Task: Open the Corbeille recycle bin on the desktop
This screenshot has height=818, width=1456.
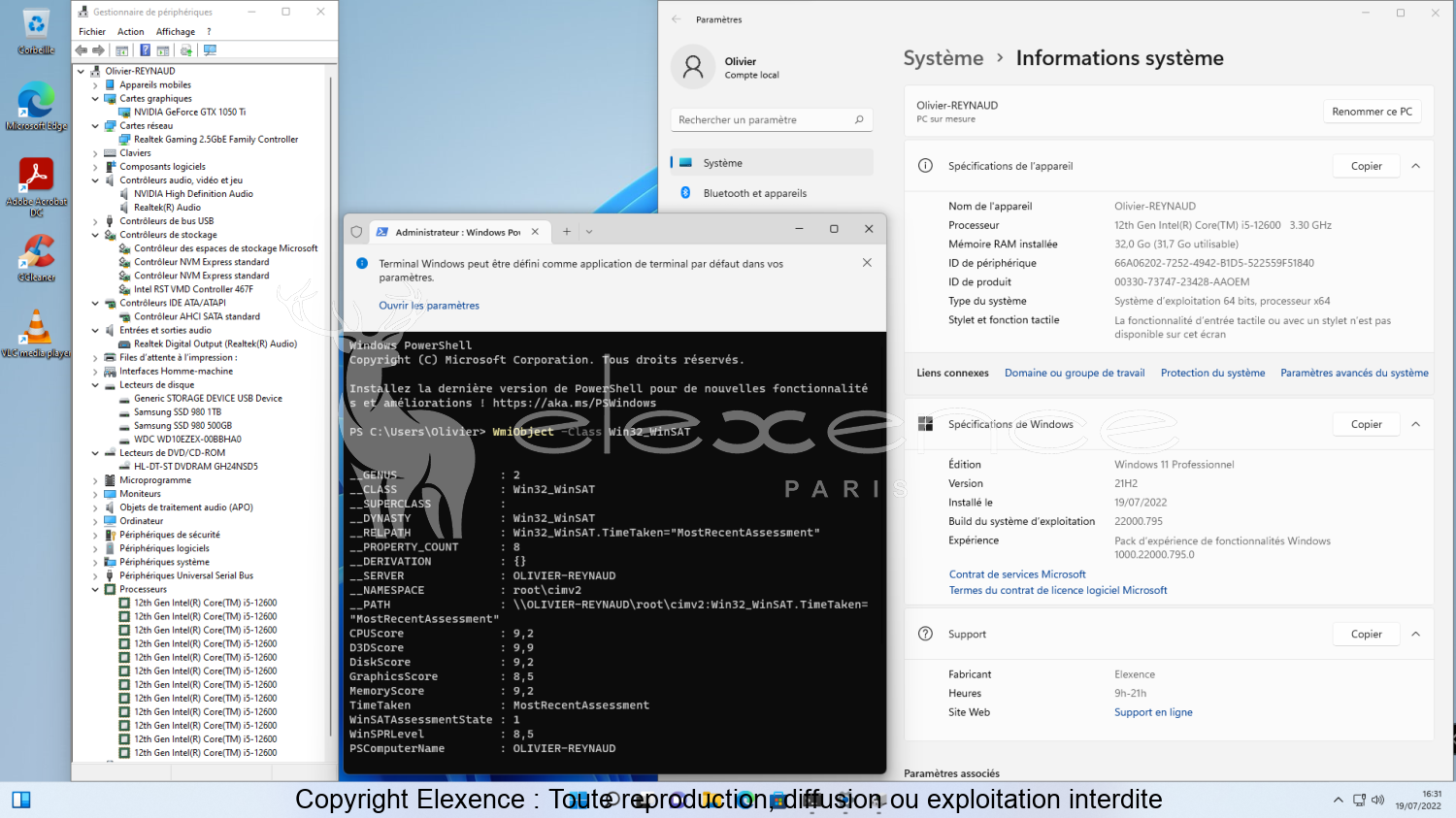Action: tap(36, 31)
